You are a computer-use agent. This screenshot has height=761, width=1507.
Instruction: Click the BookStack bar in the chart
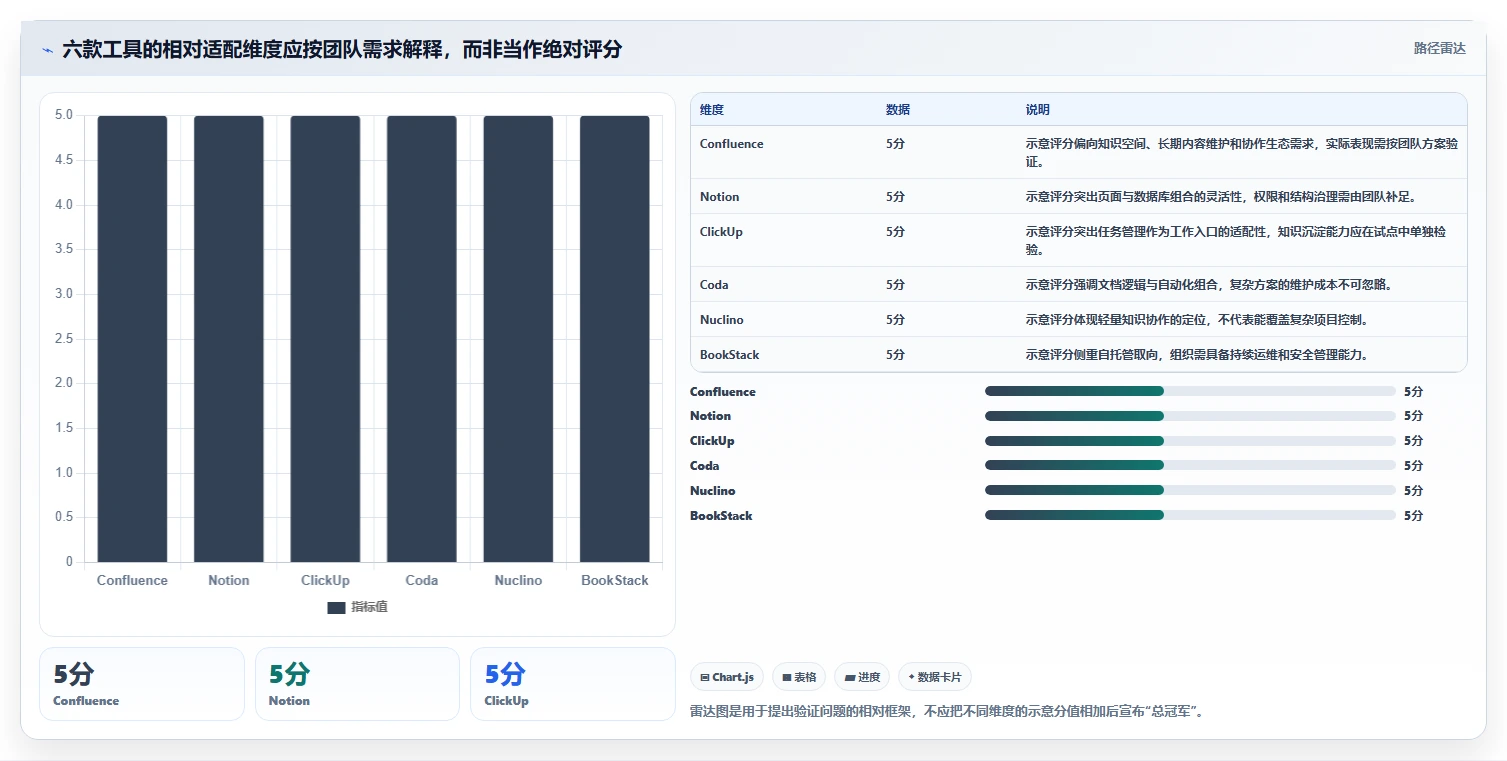615,339
